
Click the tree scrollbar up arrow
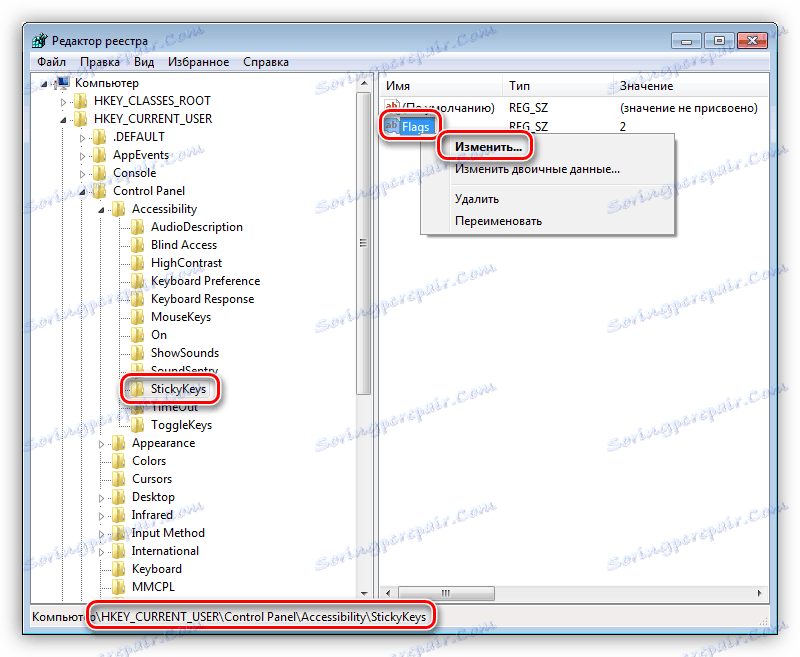pyautogui.click(x=364, y=83)
